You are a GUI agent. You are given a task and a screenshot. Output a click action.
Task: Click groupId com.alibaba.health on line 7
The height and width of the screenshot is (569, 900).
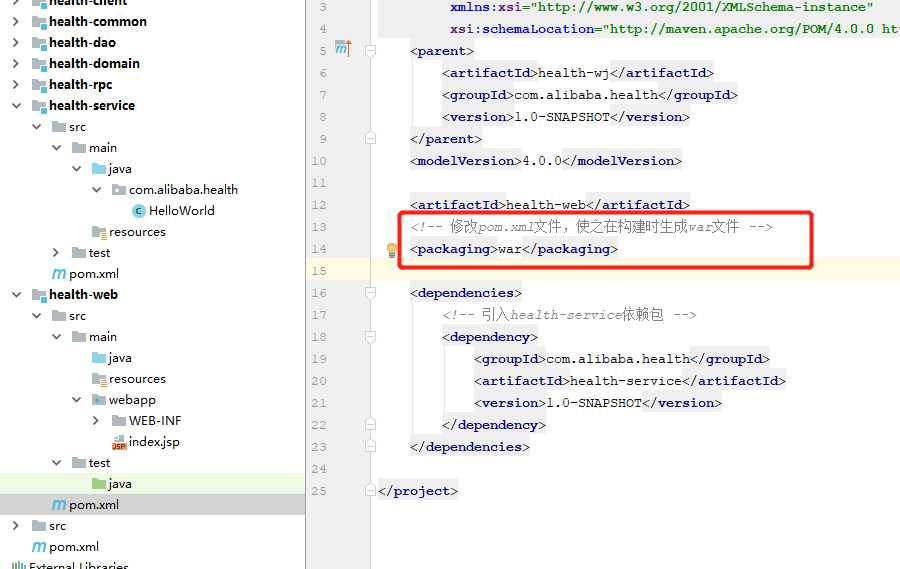590,95
